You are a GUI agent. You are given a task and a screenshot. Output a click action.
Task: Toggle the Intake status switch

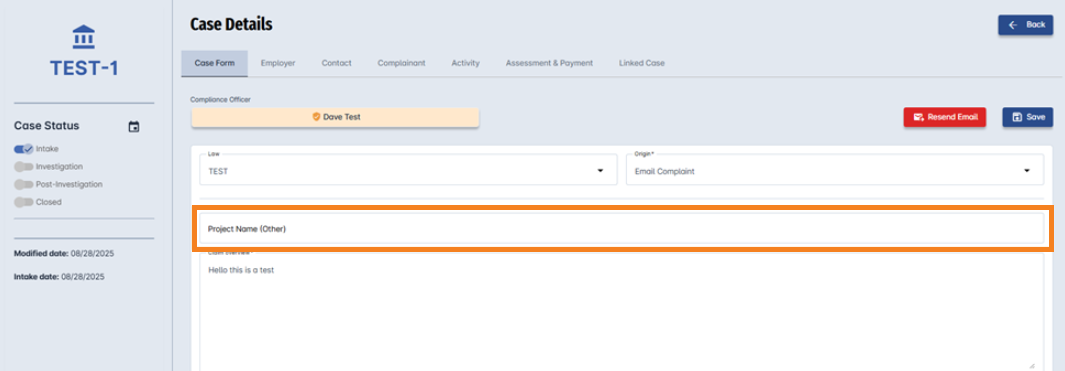[x=24, y=149]
